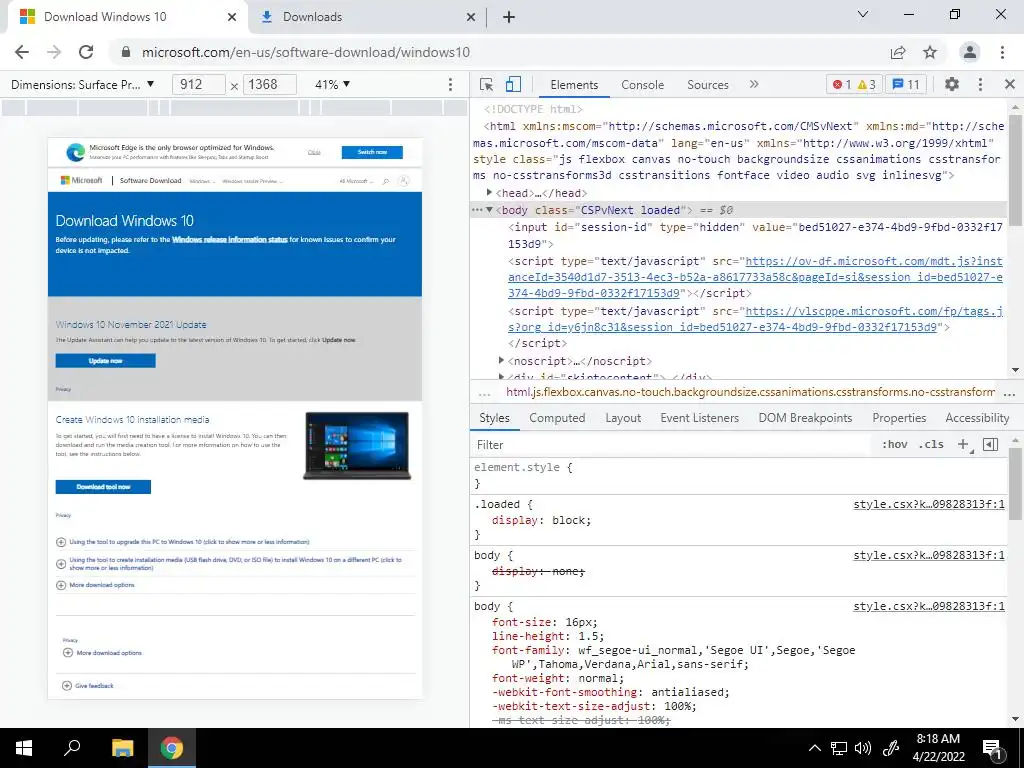Open the Windows Start menu
The width and height of the screenshot is (1024, 768).
coord(24,748)
